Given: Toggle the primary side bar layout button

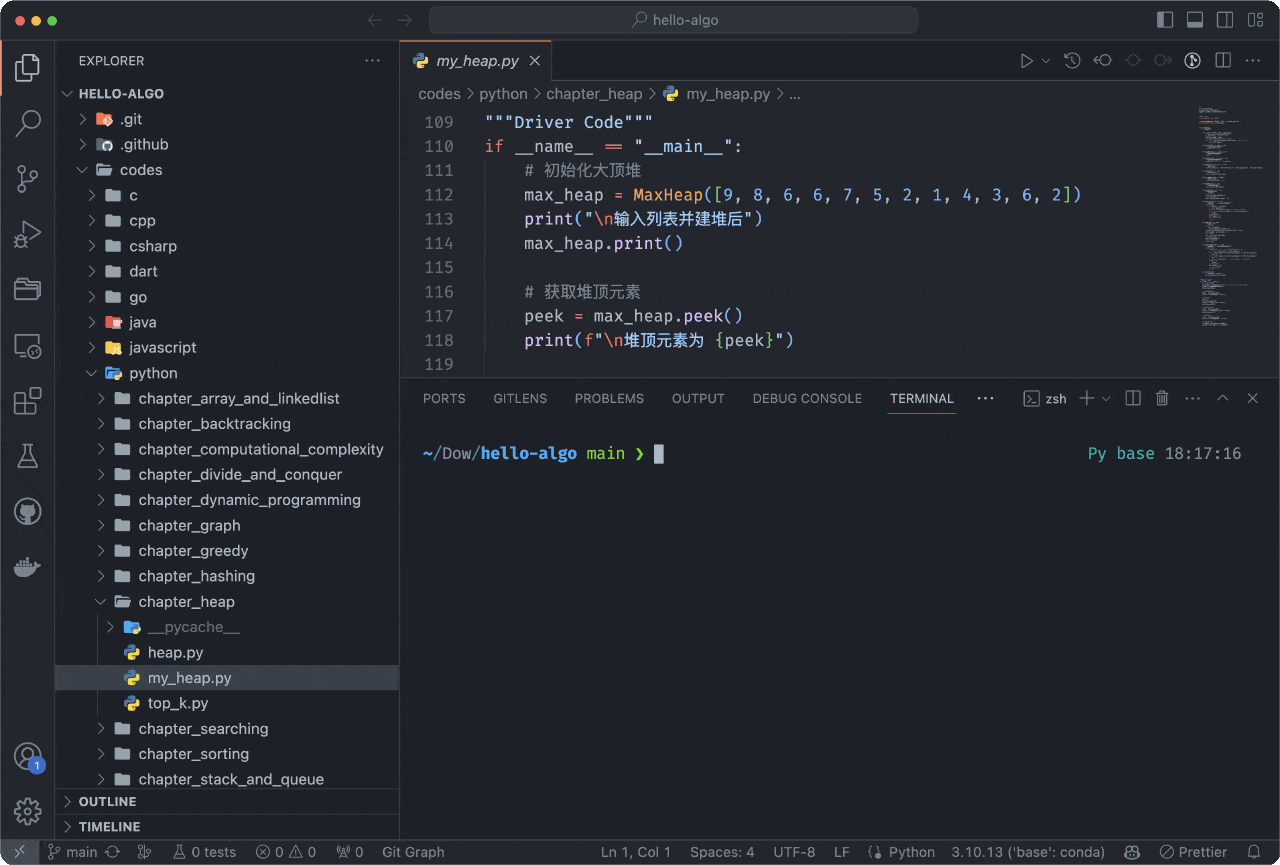Looking at the screenshot, I should point(1165,20).
